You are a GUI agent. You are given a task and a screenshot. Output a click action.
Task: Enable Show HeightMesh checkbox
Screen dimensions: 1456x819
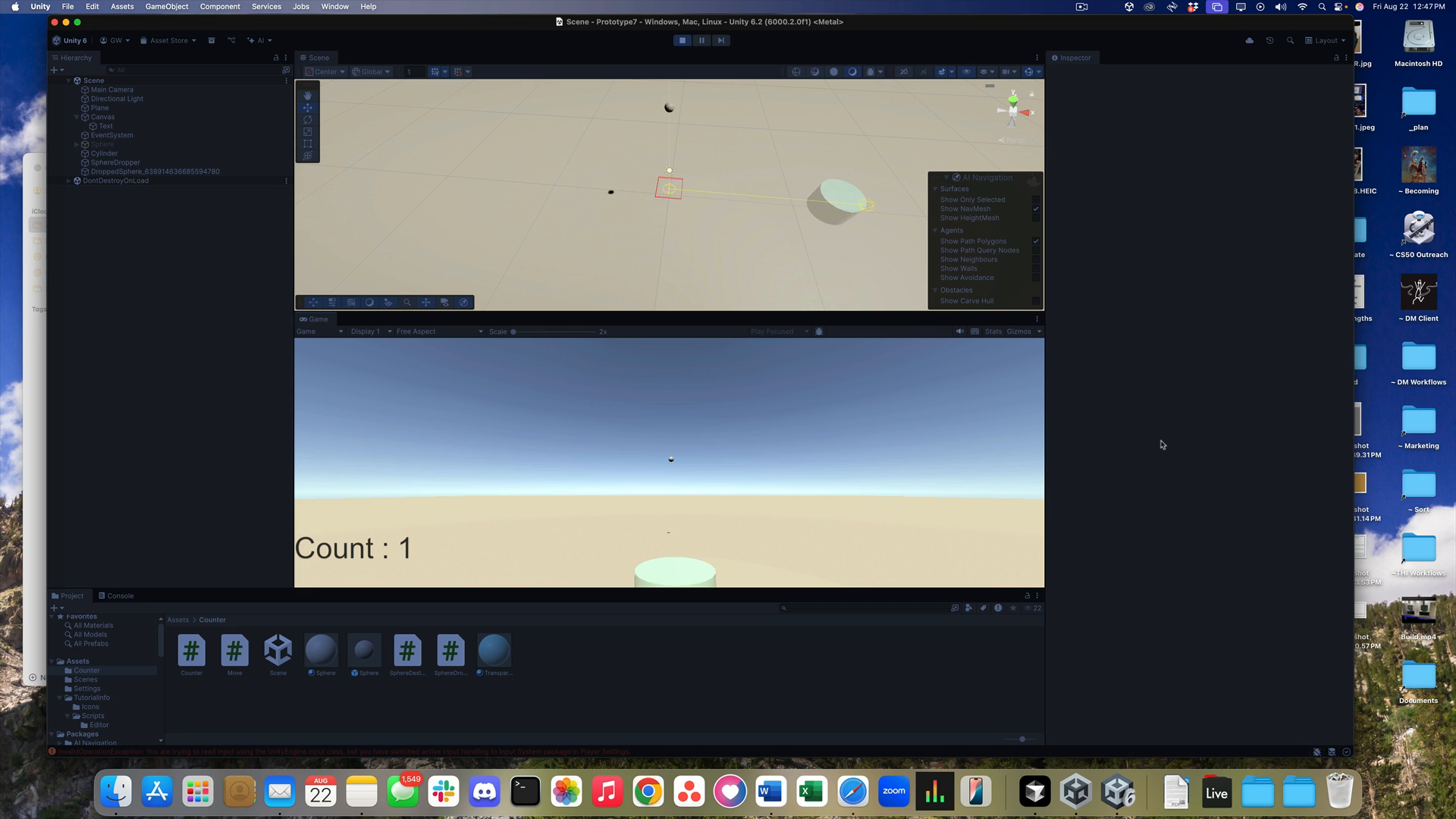pyautogui.click(x=1036, y=218)
